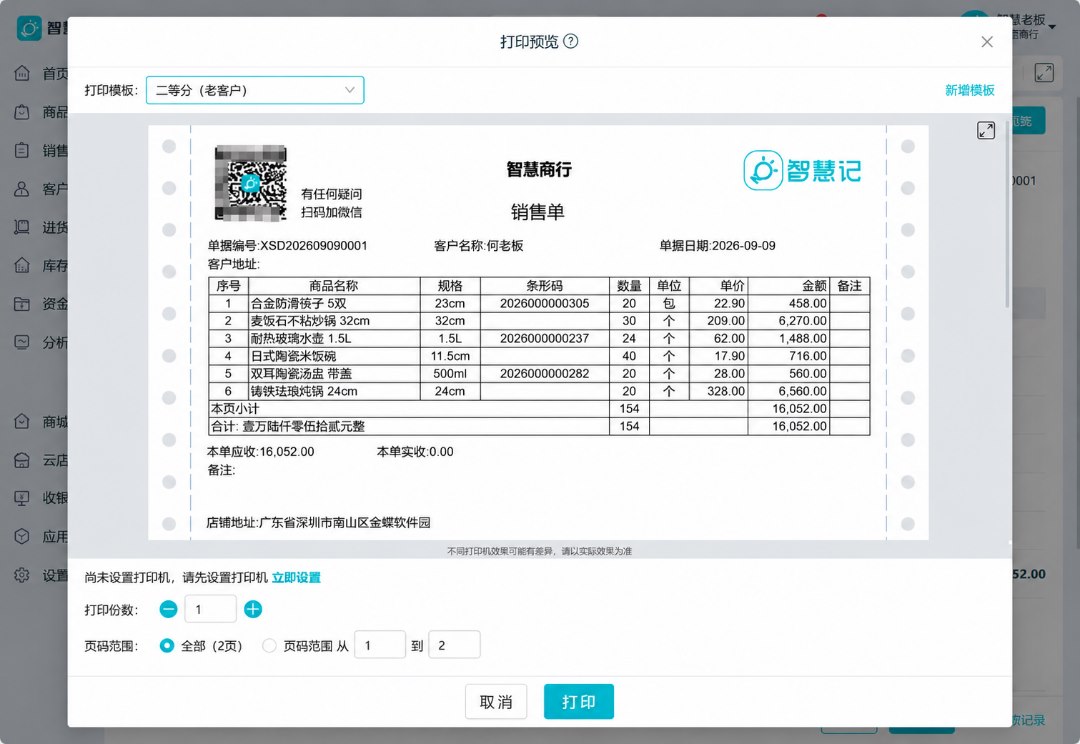Open the user account dropdown arrow
This screenshot has width=1080, height=744.
click(1052, 27)
